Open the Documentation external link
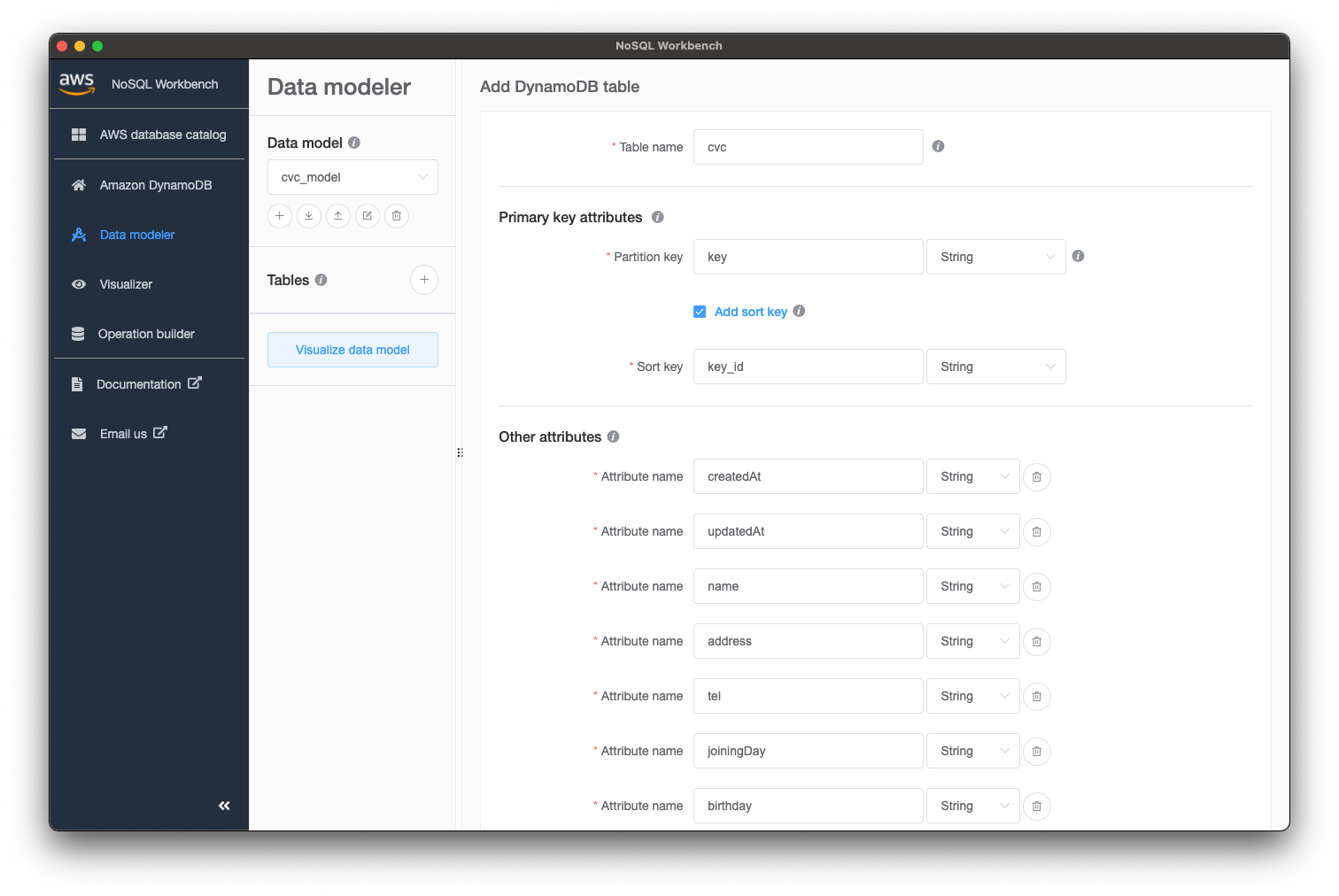Screen dimensions: 1339x896 point(149,384)
